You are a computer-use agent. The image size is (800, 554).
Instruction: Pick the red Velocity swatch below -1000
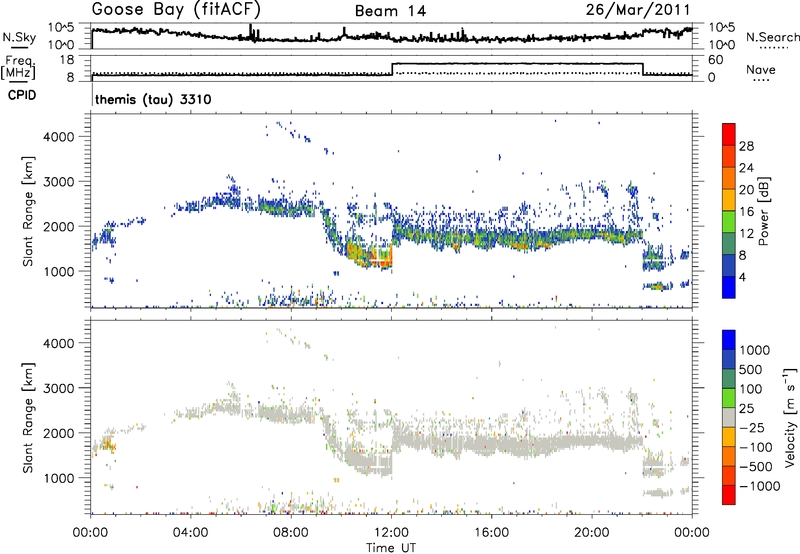tap(729, 495)
